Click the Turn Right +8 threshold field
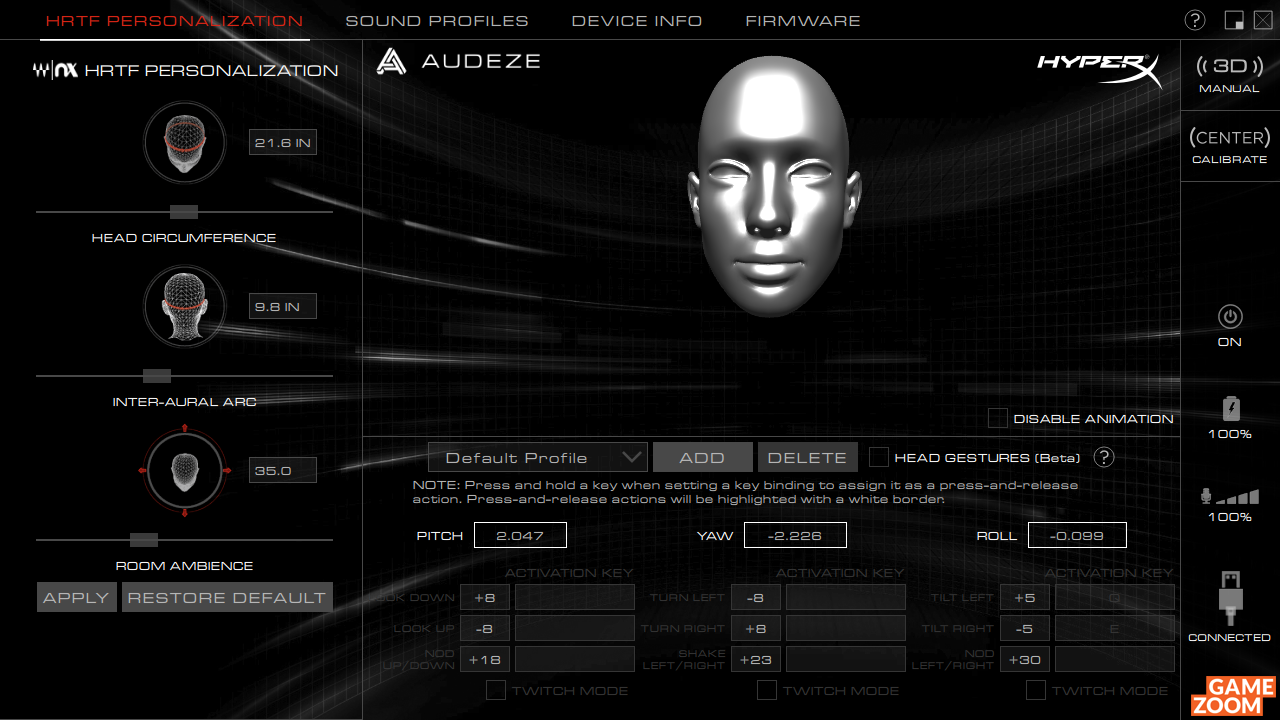The width and height of the screenshot is (1280, 720). click(756, 628)
